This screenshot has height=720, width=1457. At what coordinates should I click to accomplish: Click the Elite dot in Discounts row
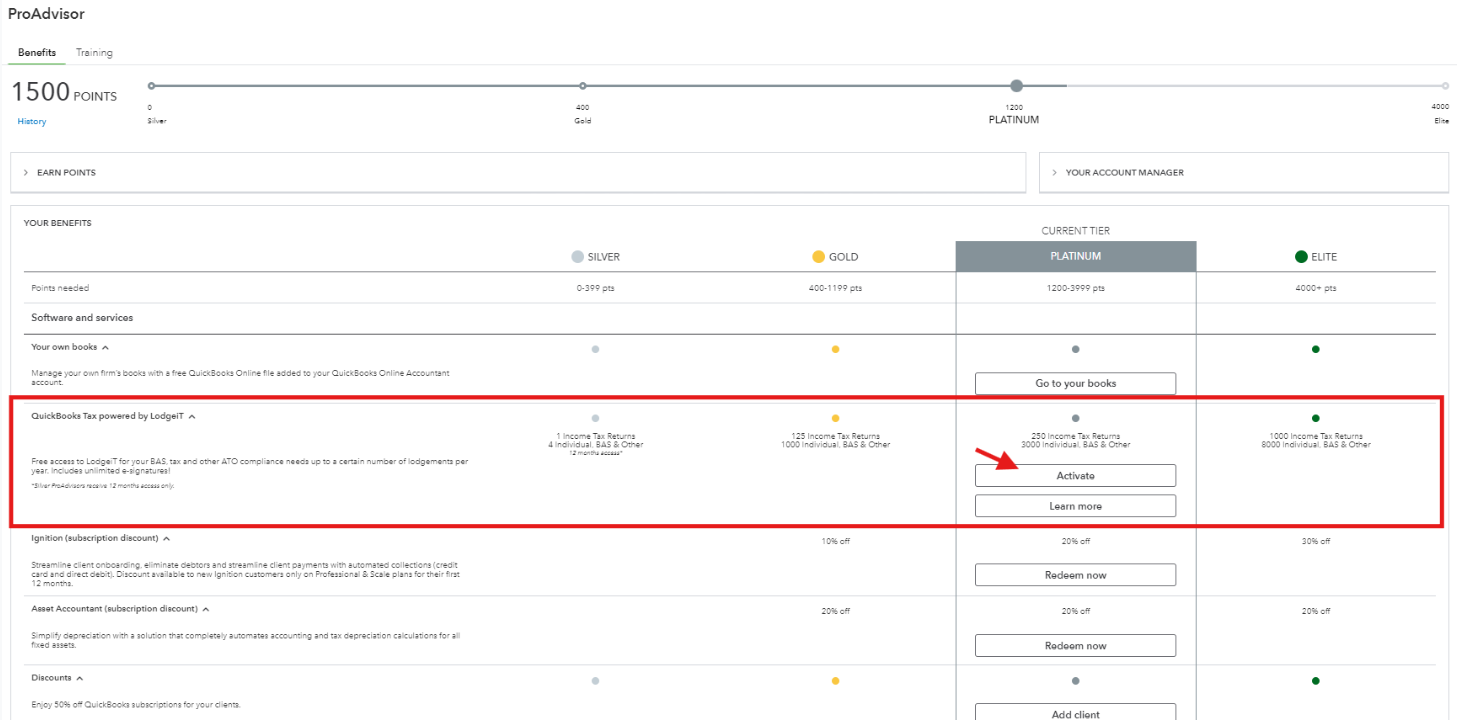[x=1315, y=681]
